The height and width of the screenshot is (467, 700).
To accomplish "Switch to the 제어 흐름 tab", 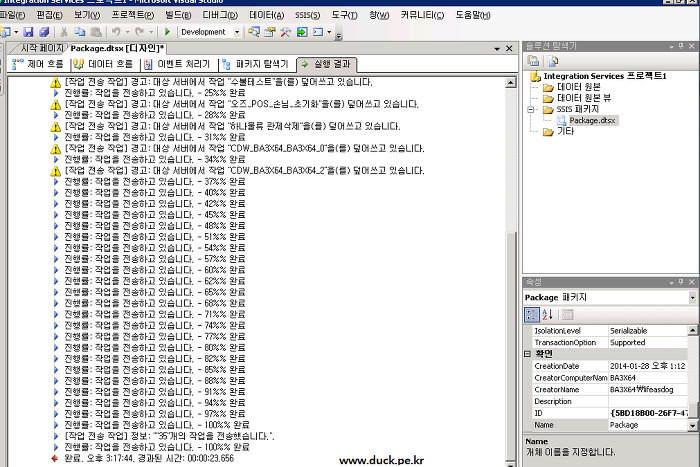I will 38,64.
